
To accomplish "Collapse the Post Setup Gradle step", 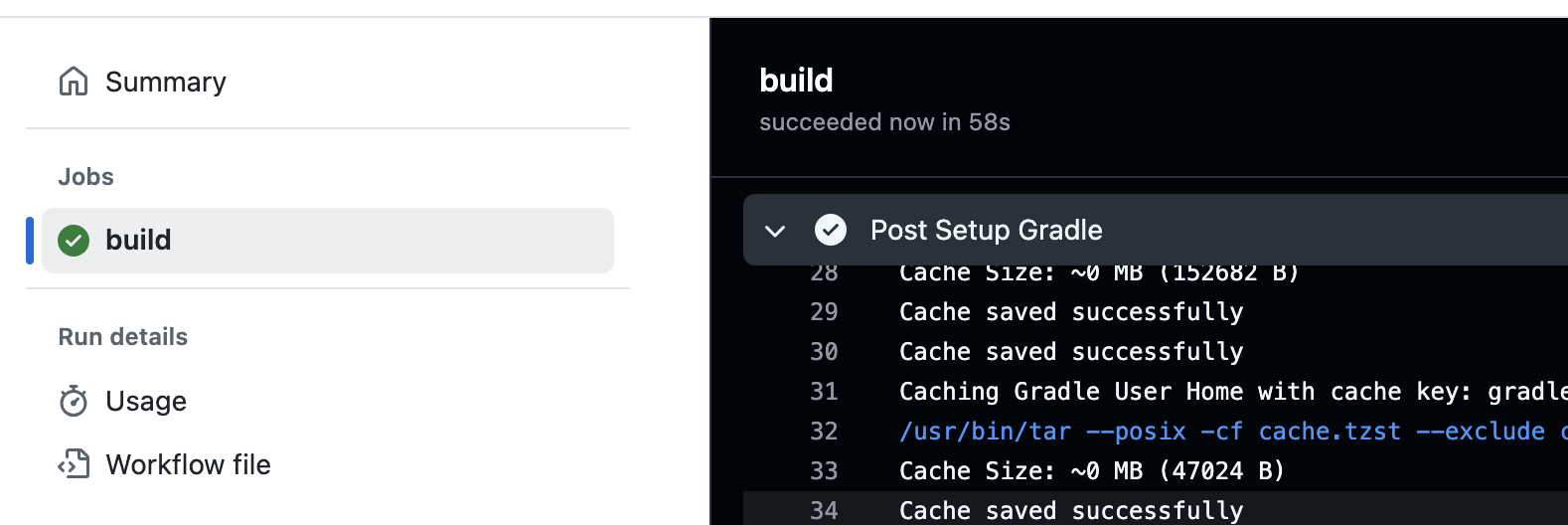I will click(775, 231).
